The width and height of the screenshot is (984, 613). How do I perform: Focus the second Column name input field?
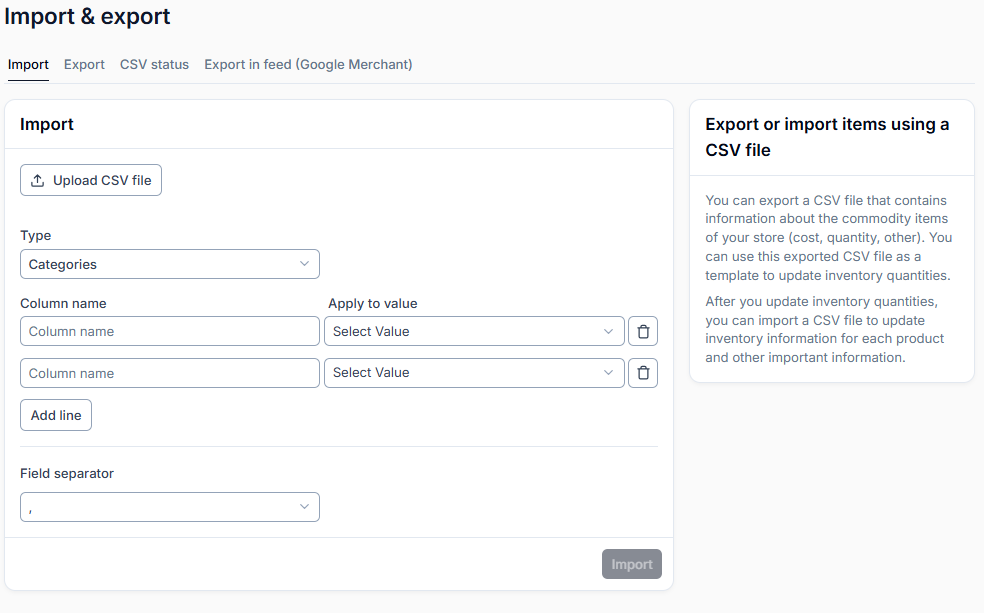[169, 373]
